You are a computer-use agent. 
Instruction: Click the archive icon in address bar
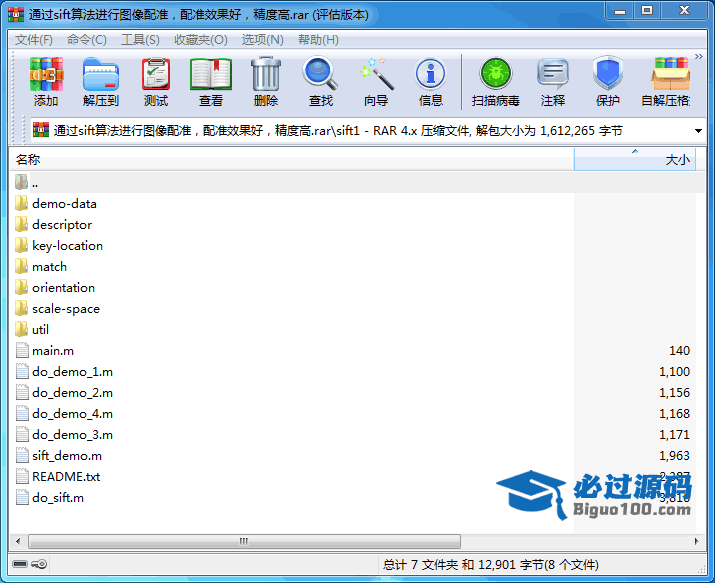click(41, 130)
